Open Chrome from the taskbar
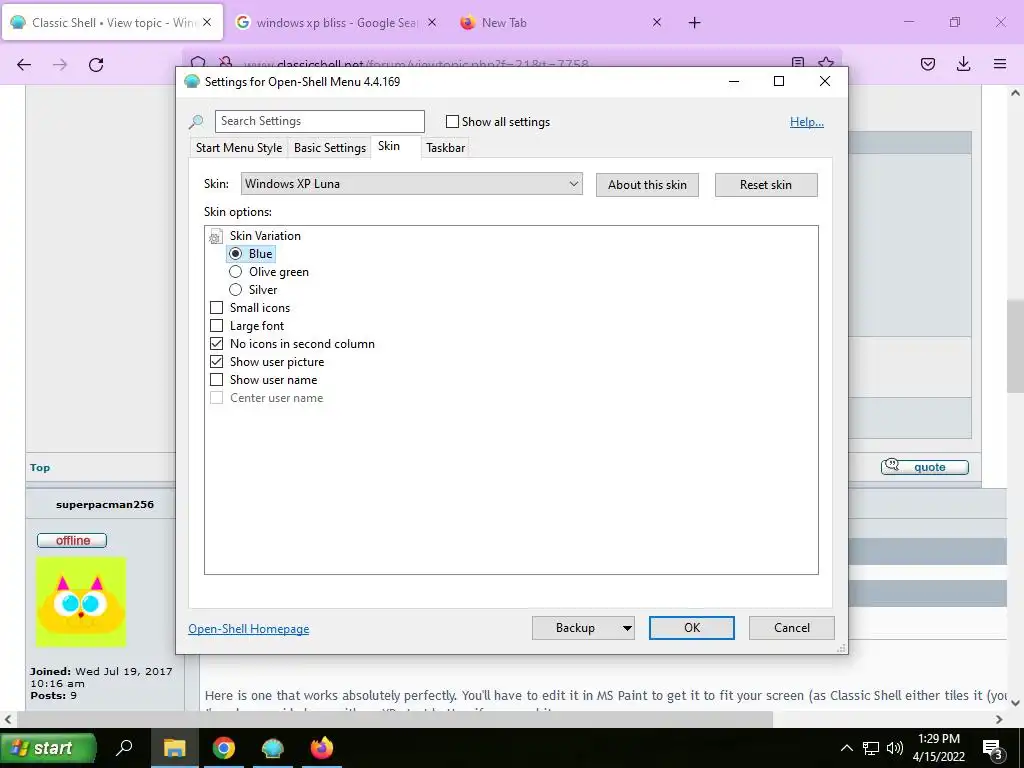The width and height of the screenshot is (1024, 768). pyautogui.click(x=223, y=748)
